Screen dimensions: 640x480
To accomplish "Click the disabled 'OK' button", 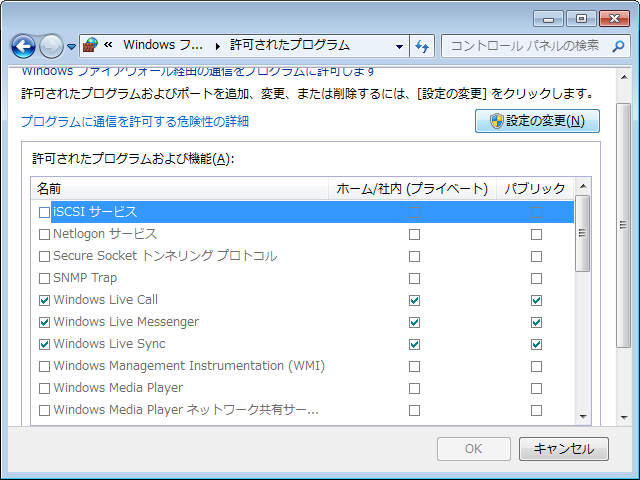I will (x=473, y=449).
